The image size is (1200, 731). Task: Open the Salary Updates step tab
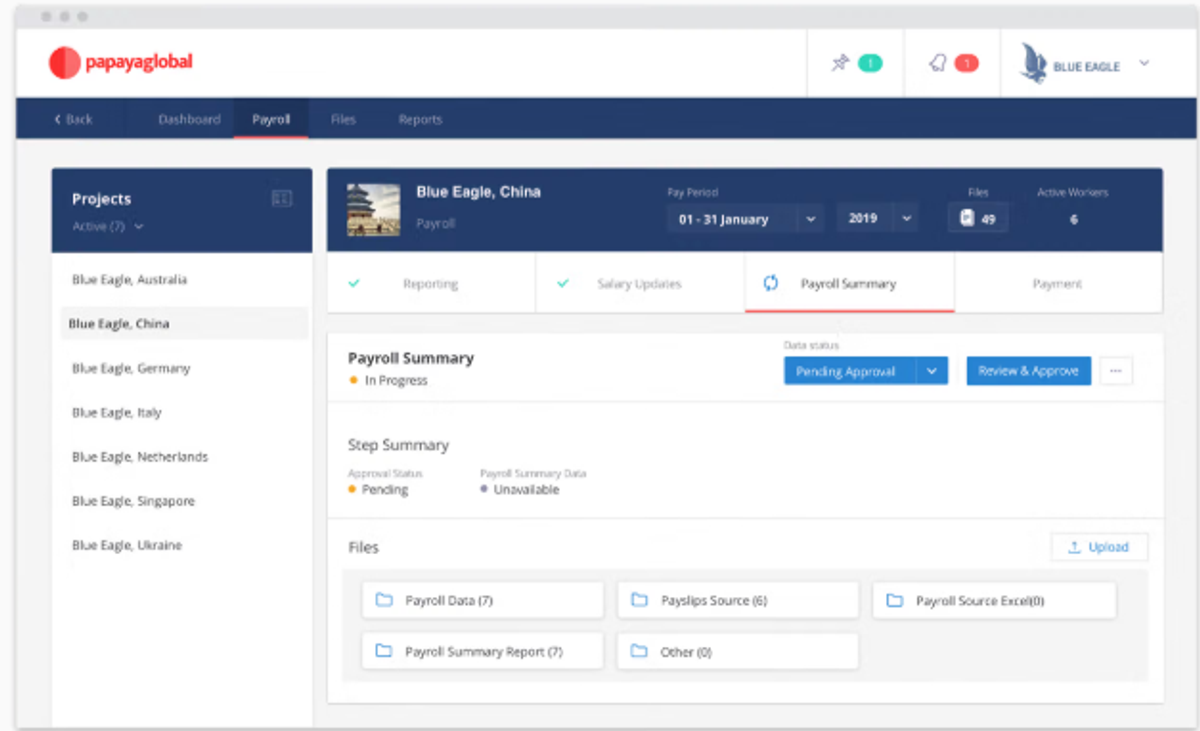click(640, 284)
